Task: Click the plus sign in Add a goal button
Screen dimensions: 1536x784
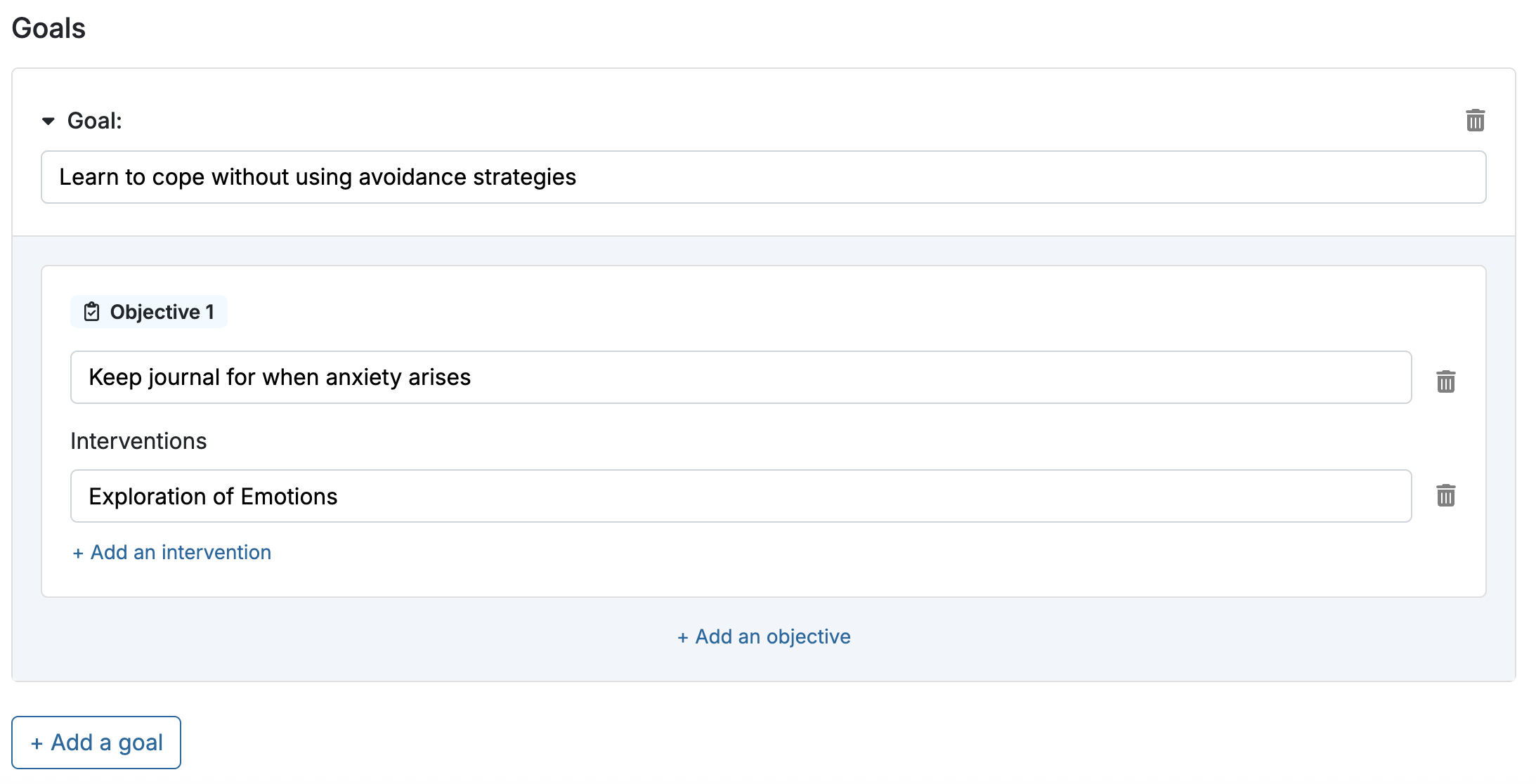Action: pos(37,743)
